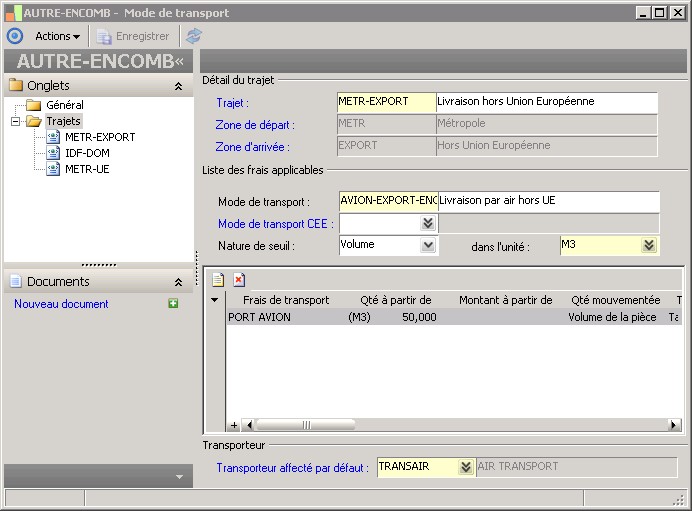This screenshot has width=692, height=511.
Task: Click the grid scroll left arrow
Action: coord(249,425)
